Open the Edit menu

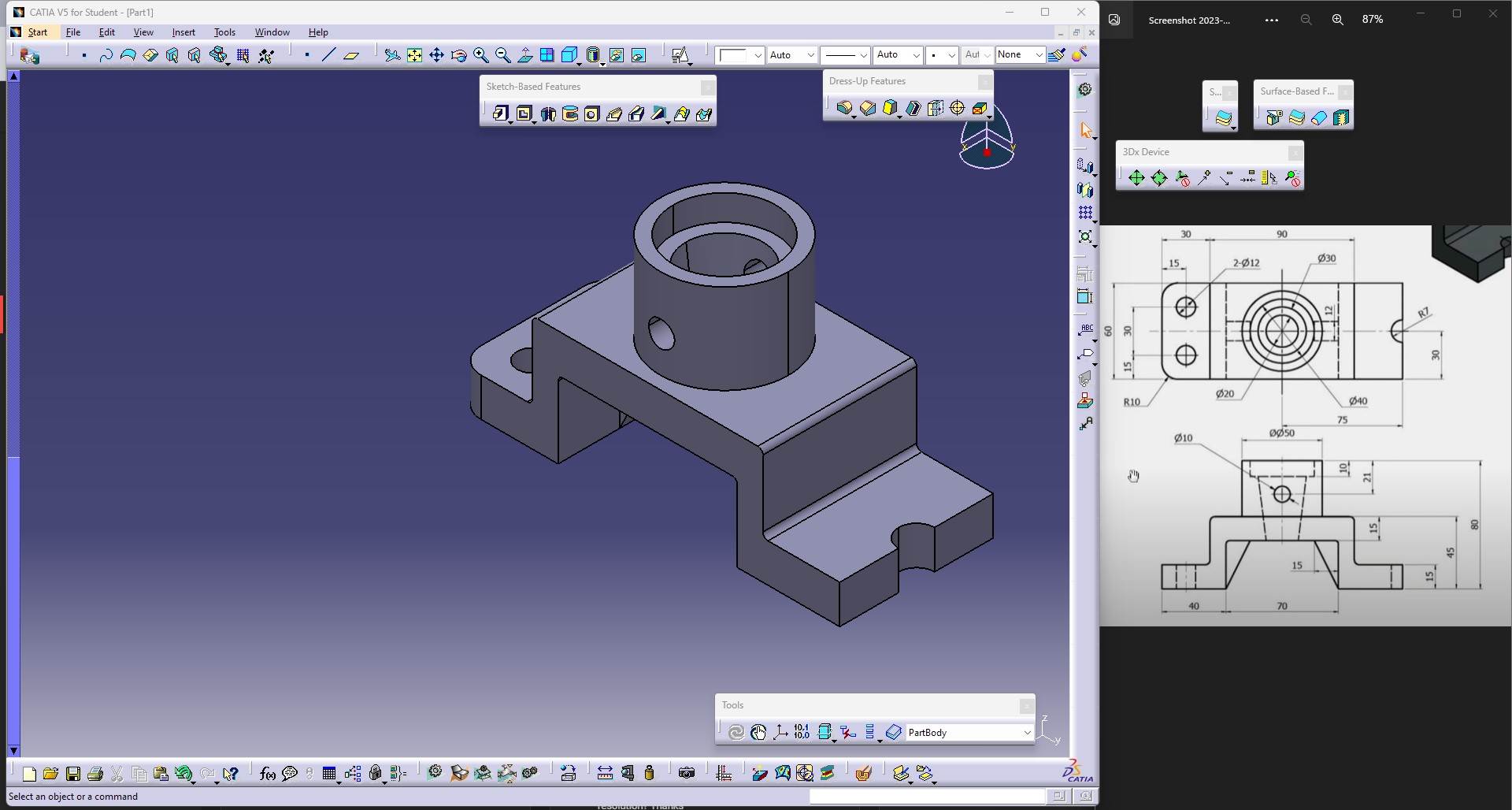click(107, 32)
